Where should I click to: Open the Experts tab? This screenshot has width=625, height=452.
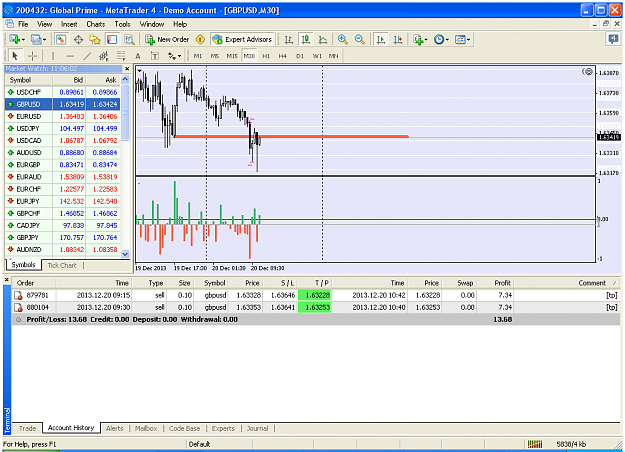pyautogui.click(x=223, y=428)
